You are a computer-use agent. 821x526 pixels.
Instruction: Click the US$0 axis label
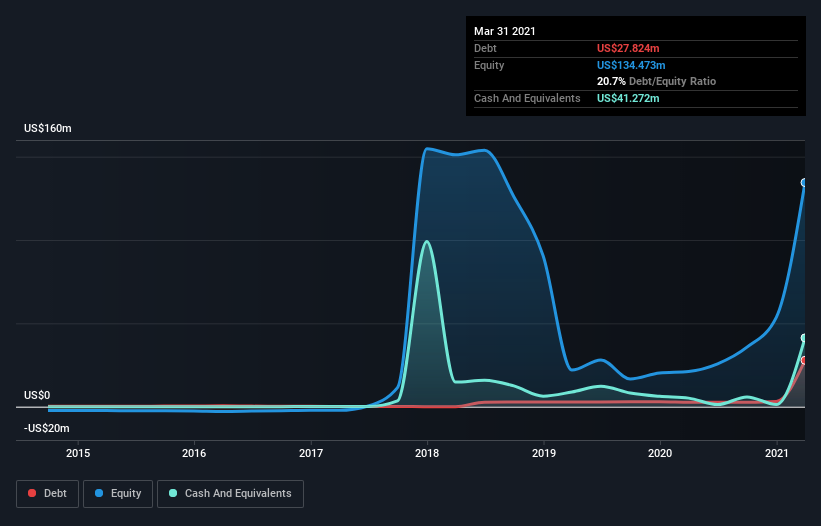tap(37, 396)
